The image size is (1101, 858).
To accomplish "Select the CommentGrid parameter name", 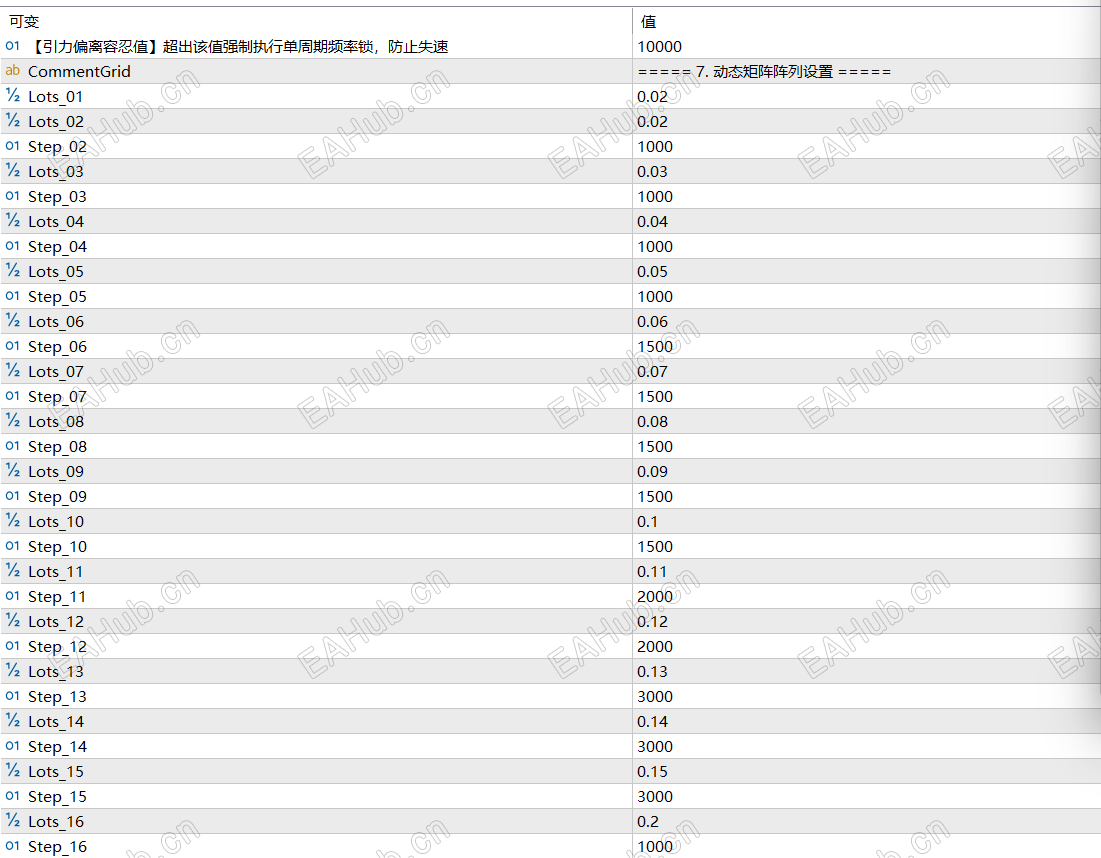I will click(79, 72).
